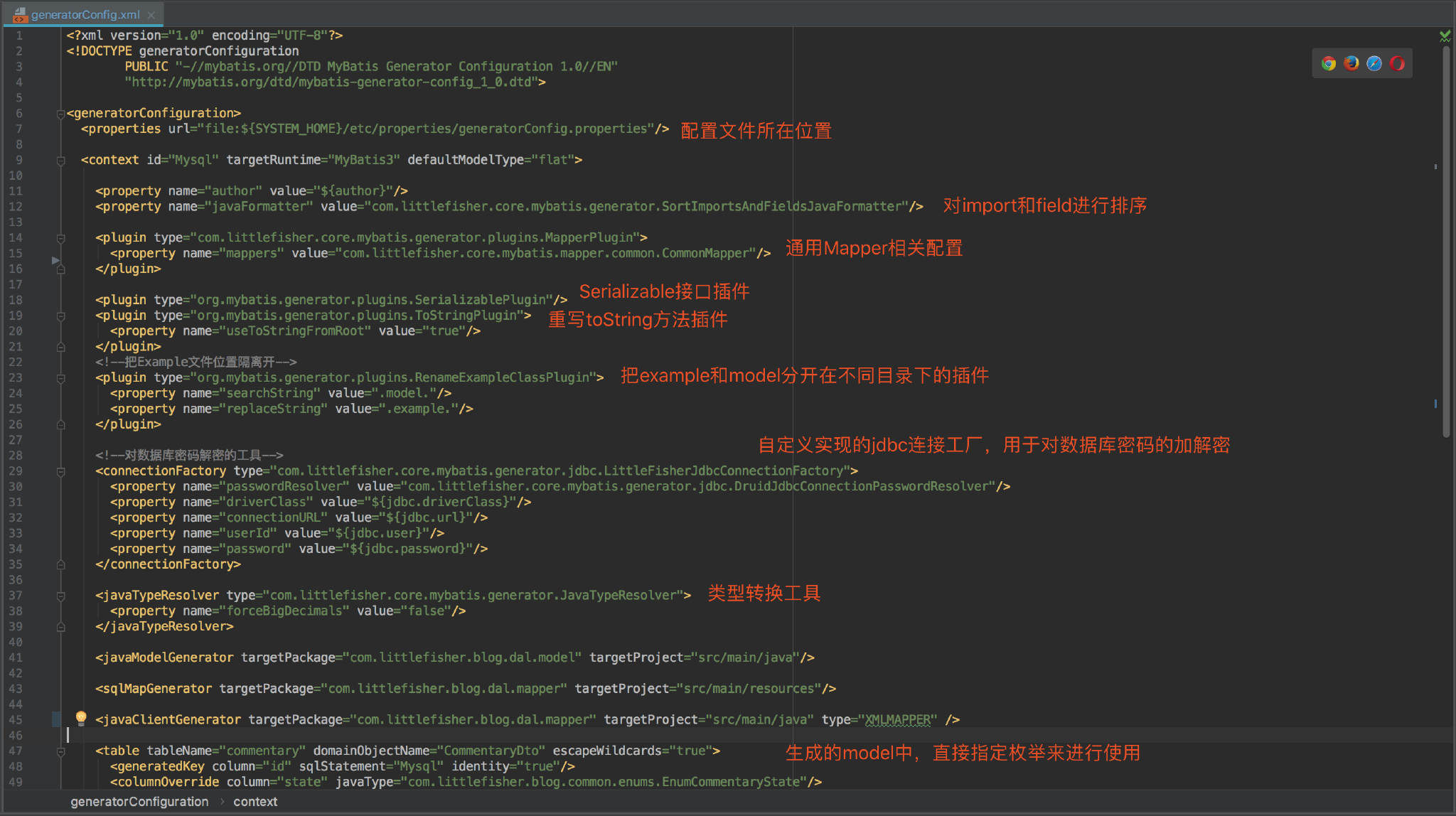Collapse the generatorConfiguration element fold
This screenshot has width=1456, height=816.
click(x=60, y=114)
